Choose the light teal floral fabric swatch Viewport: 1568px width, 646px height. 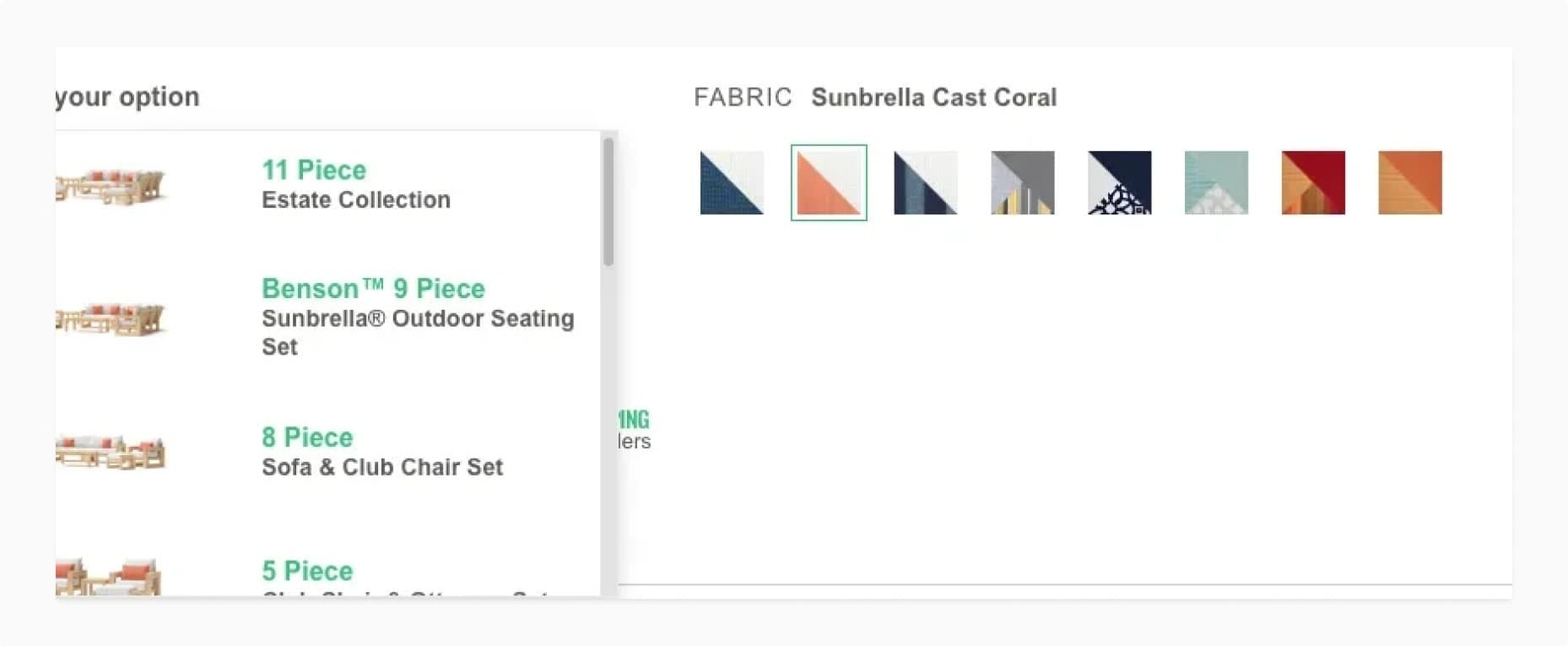(1216, 182)
